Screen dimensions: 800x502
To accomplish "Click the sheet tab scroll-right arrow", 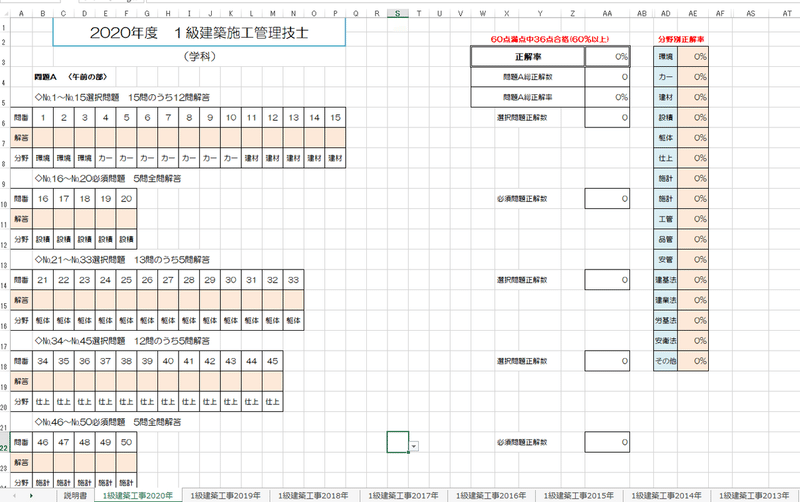I will [31, 496].
